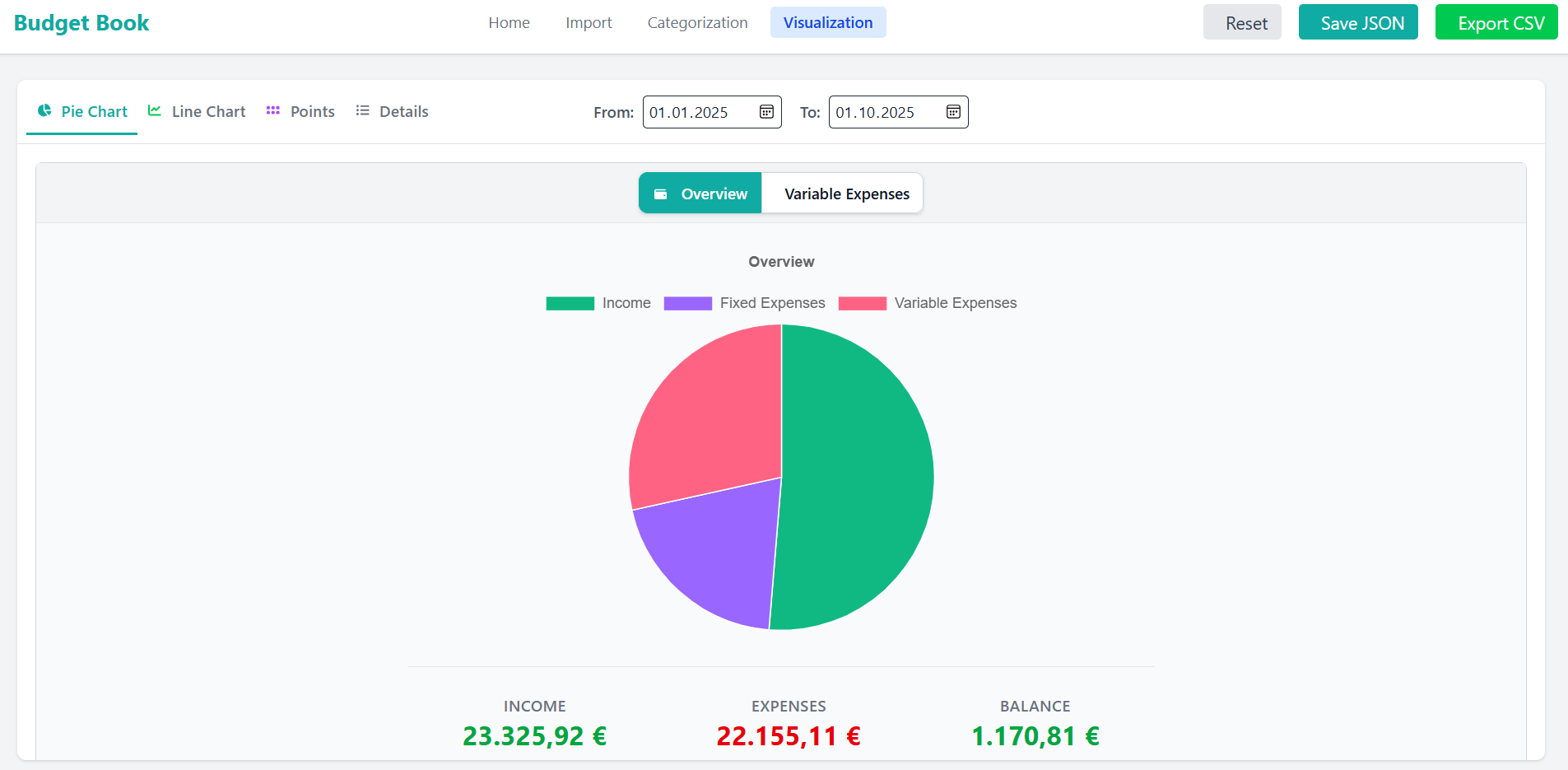Screen dimensions: 1568x770
Task: Click the Budget Book logo title
Action: [81, 23]
